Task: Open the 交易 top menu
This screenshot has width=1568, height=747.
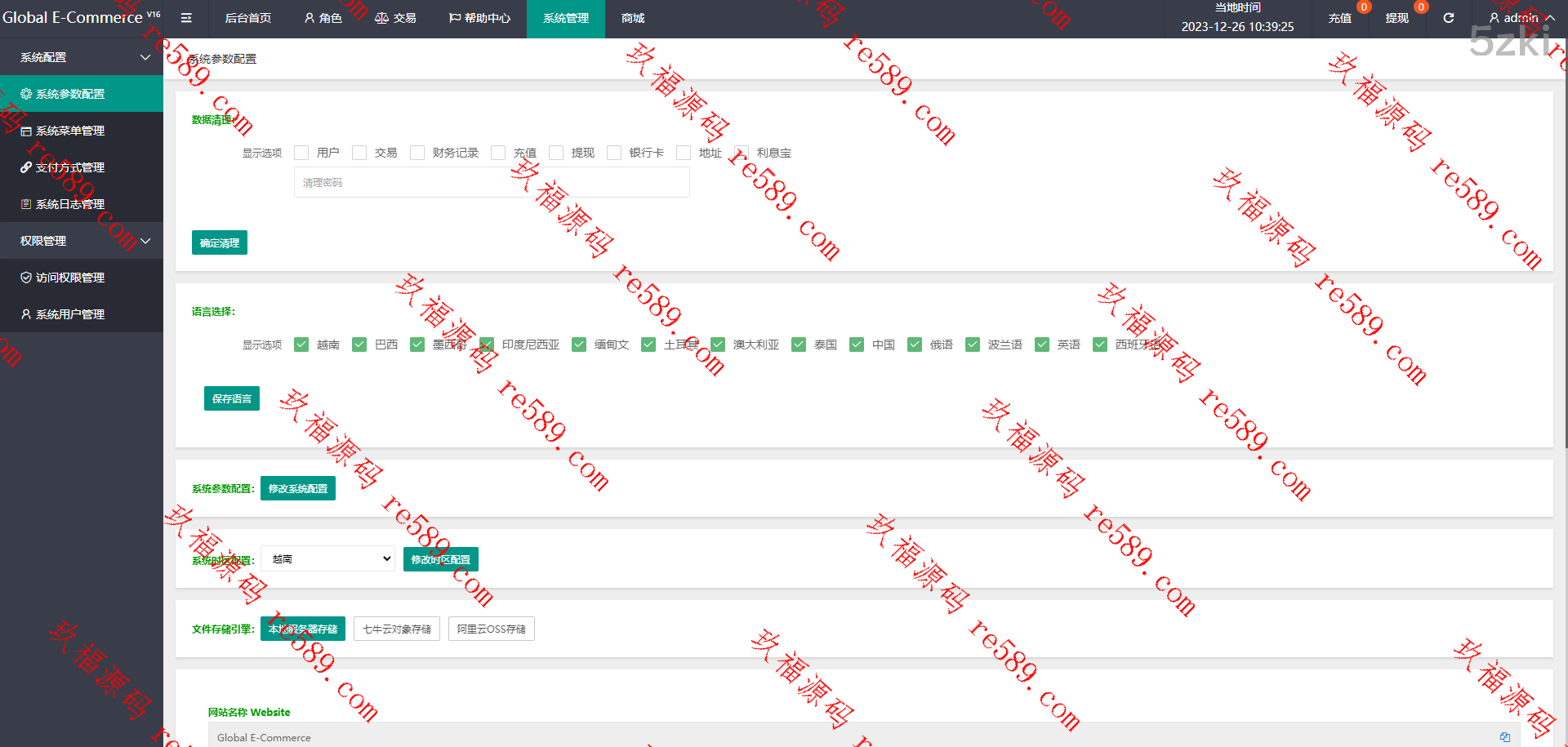Action: [395, 18]
